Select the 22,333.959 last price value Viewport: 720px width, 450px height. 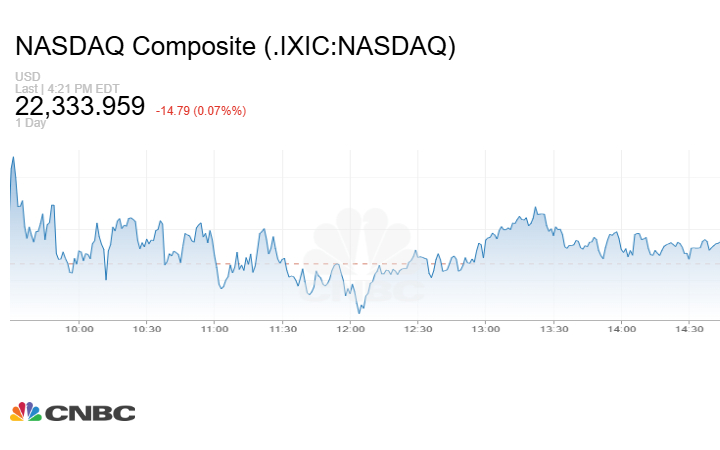pyautogui.click(x=80, y=106)
